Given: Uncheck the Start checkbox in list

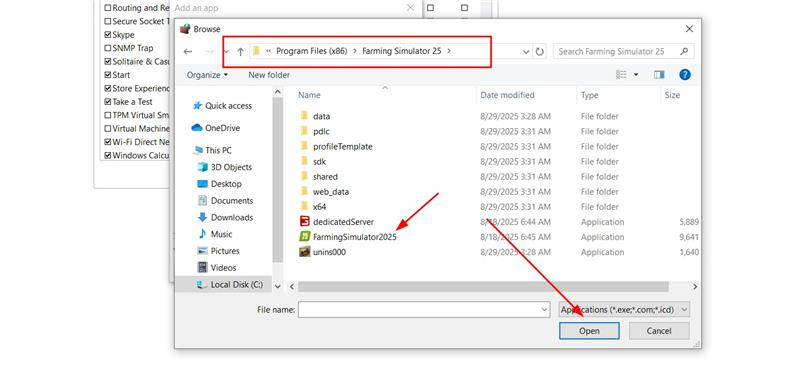Looking at the screenshot, I should (108, 74).
